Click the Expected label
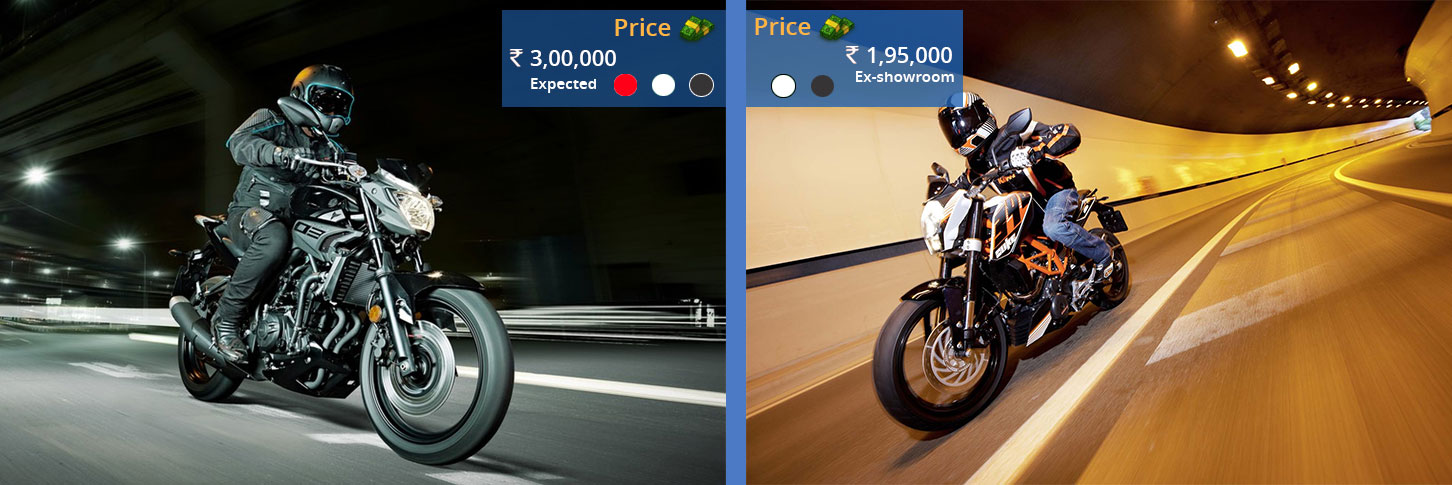The width and height of the screenshot is (1452, 485). pos(563,84)
